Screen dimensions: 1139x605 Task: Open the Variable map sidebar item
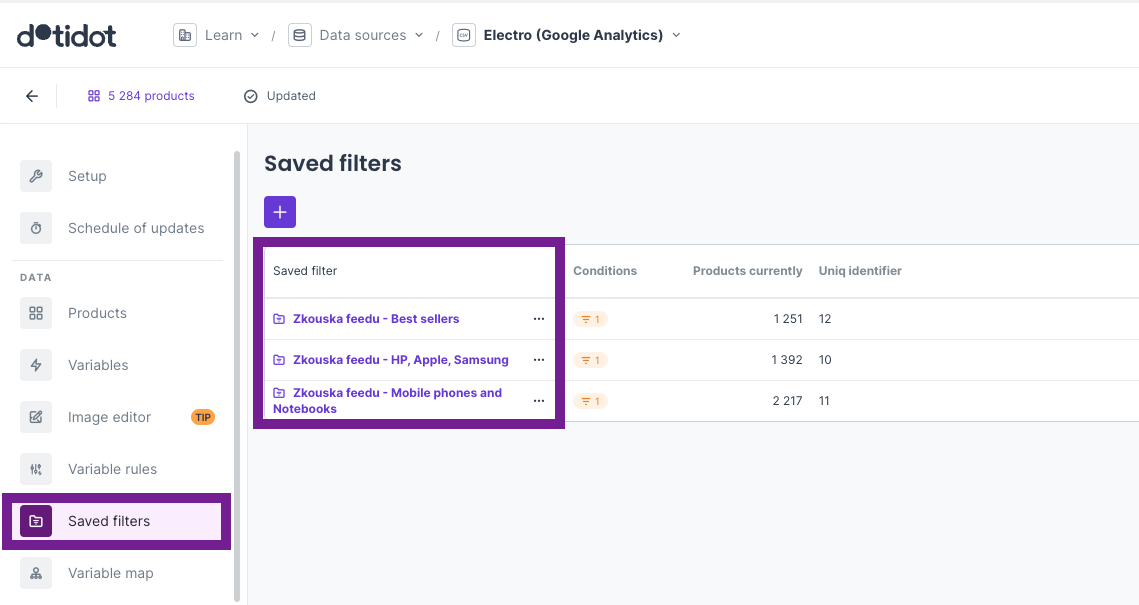tap(110, 573)
